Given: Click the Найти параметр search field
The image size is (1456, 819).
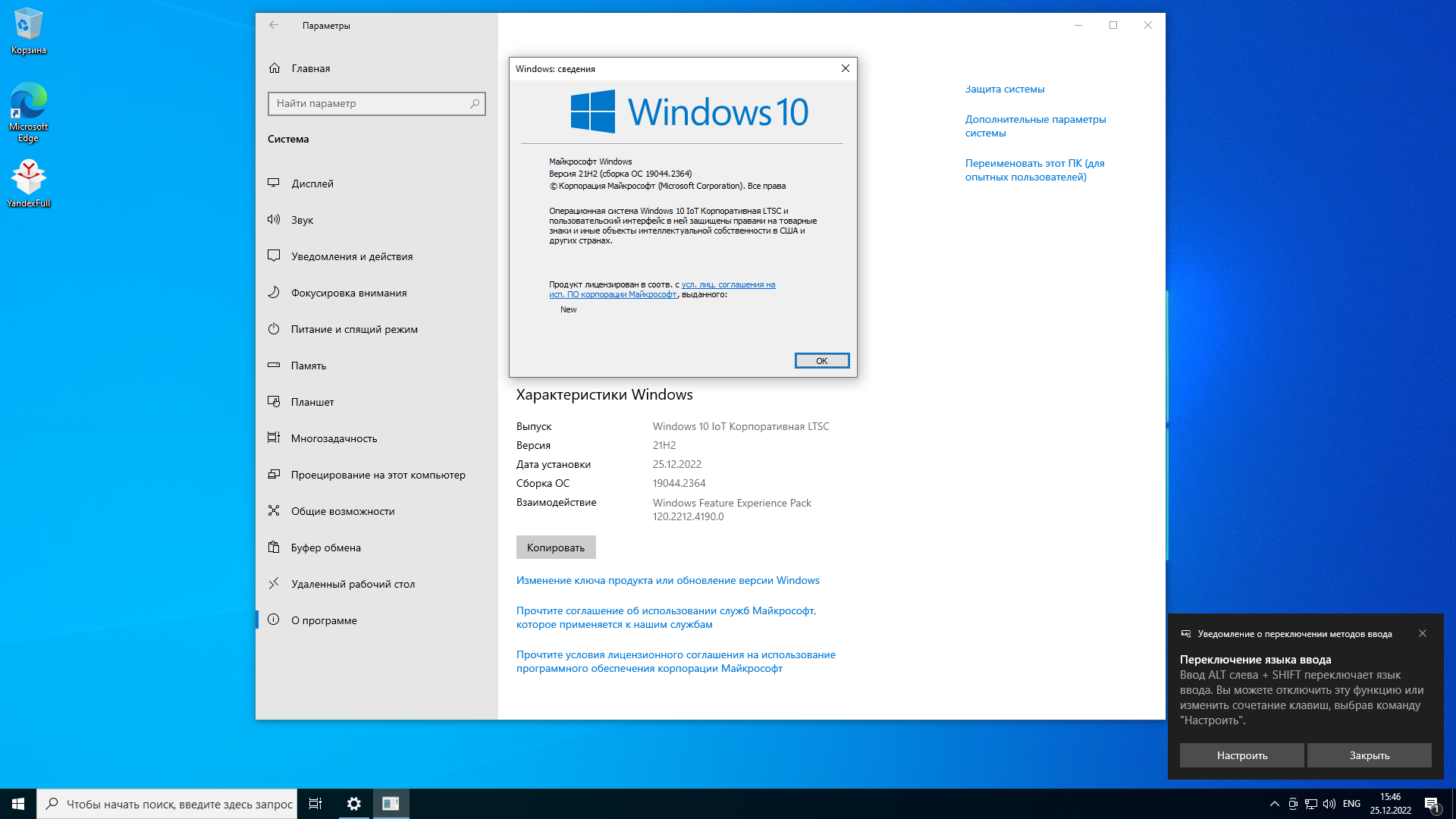Looking at the screenshot, I should point(377,104).
